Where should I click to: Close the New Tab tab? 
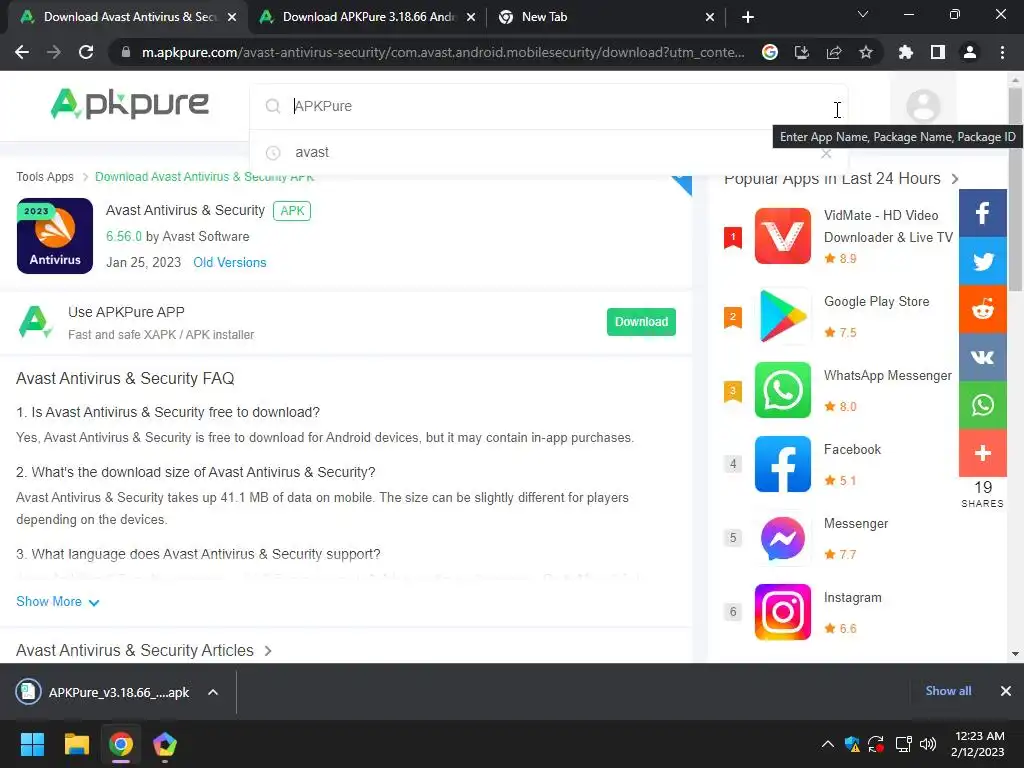(x=710, y=18)
